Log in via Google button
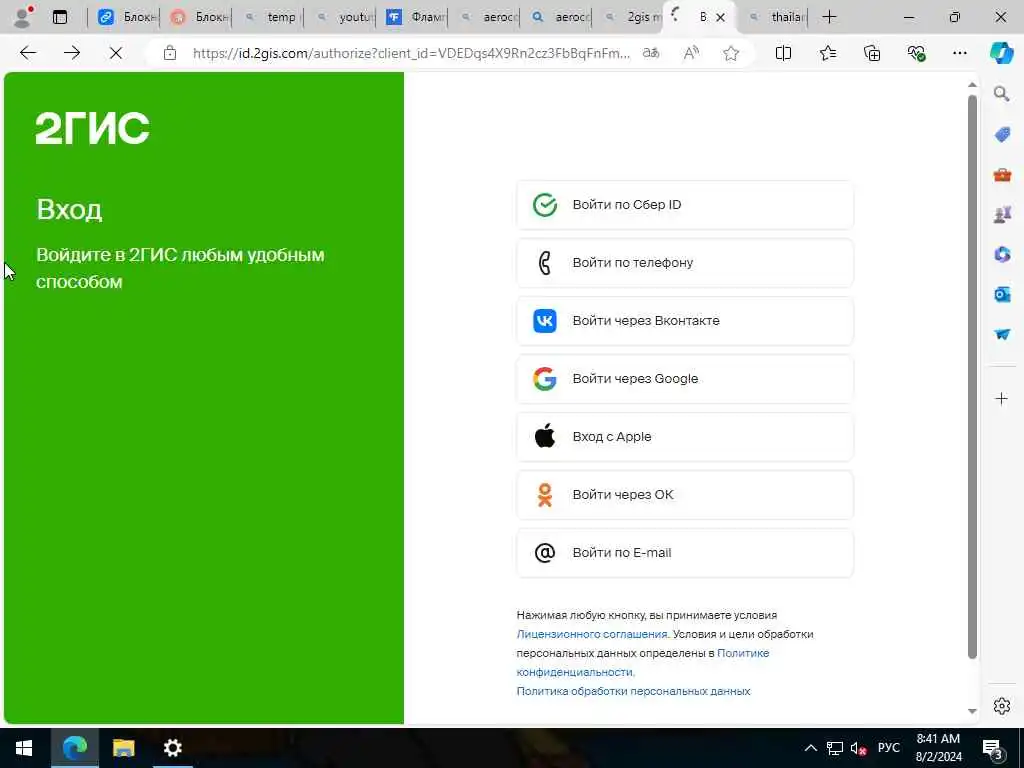1024x768 pixels. pos(684,379)
